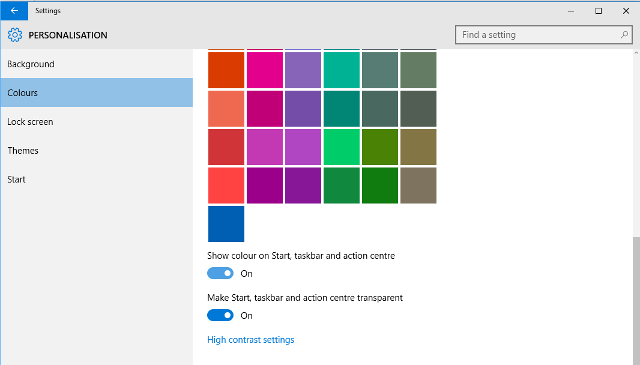Click the search magnifier icon

624,35
